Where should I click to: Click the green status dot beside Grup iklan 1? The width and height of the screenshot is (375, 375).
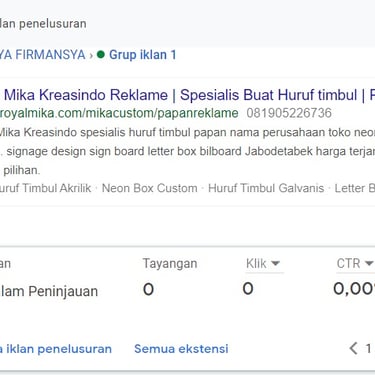(x=101, y=54)
